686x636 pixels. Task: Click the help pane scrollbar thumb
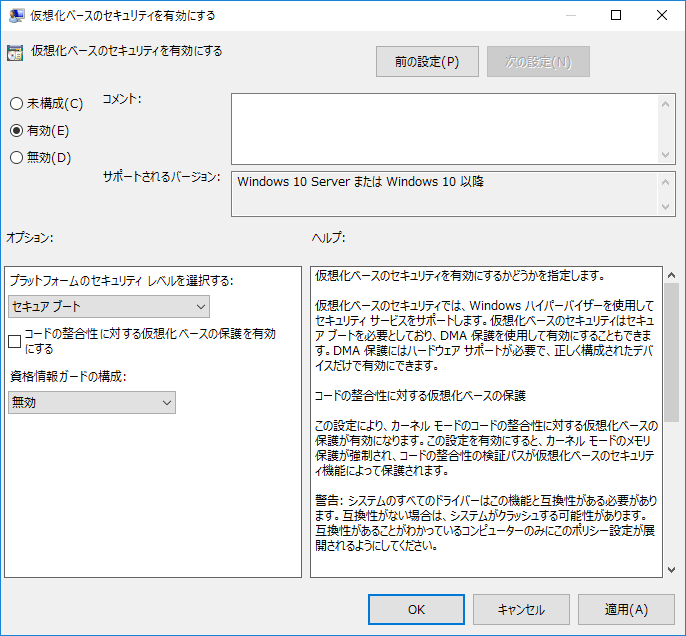pos(672,352)
